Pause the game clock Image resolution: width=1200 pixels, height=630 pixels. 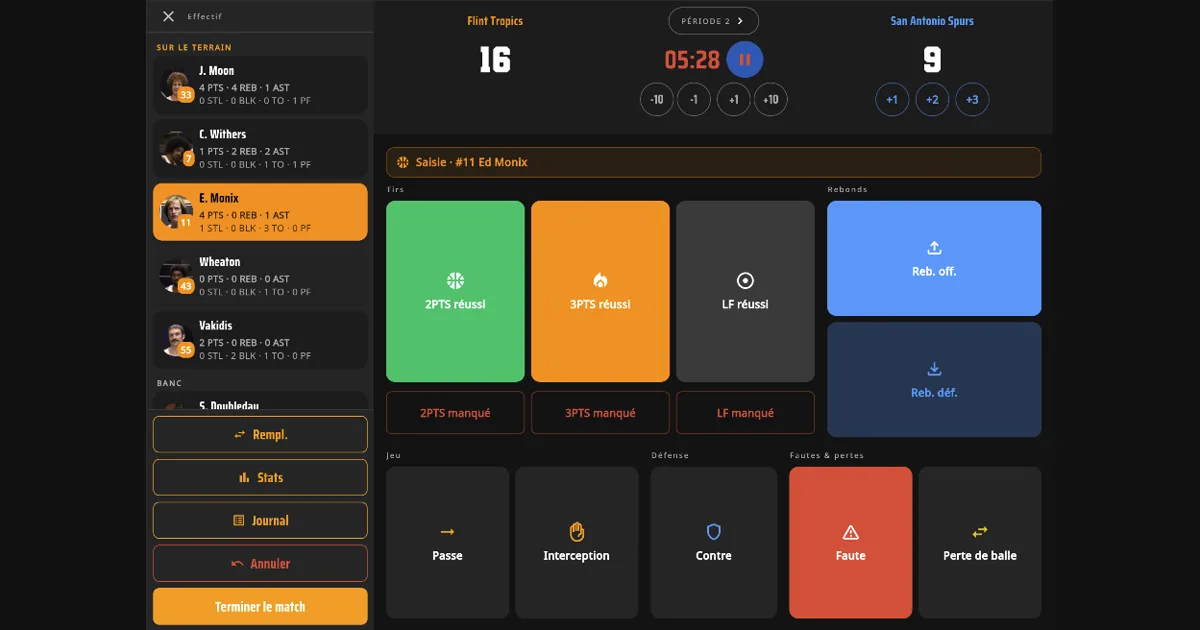point(745,60)
